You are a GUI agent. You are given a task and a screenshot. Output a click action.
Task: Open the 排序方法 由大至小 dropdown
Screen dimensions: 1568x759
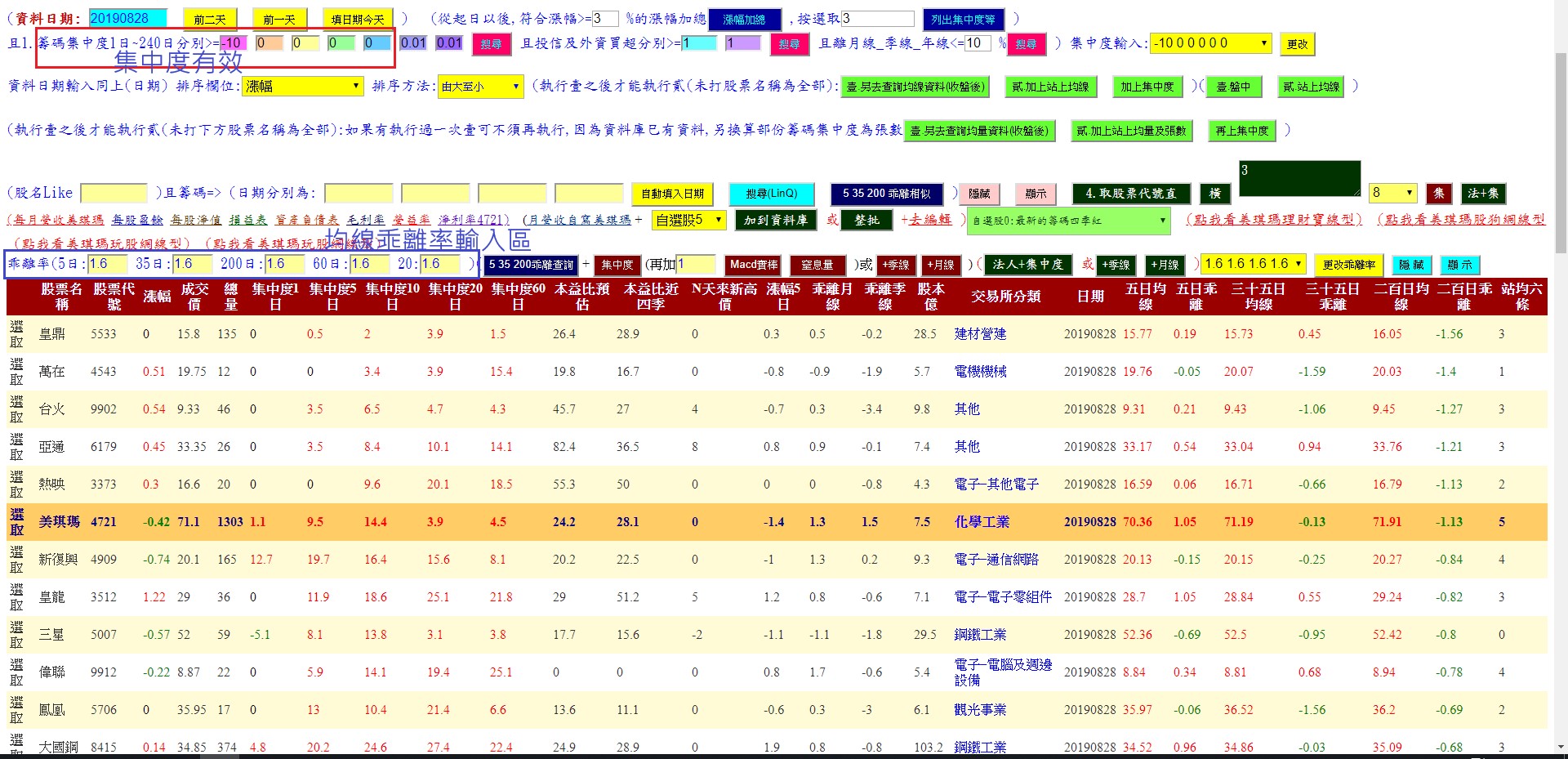click(x=480, y=86)
